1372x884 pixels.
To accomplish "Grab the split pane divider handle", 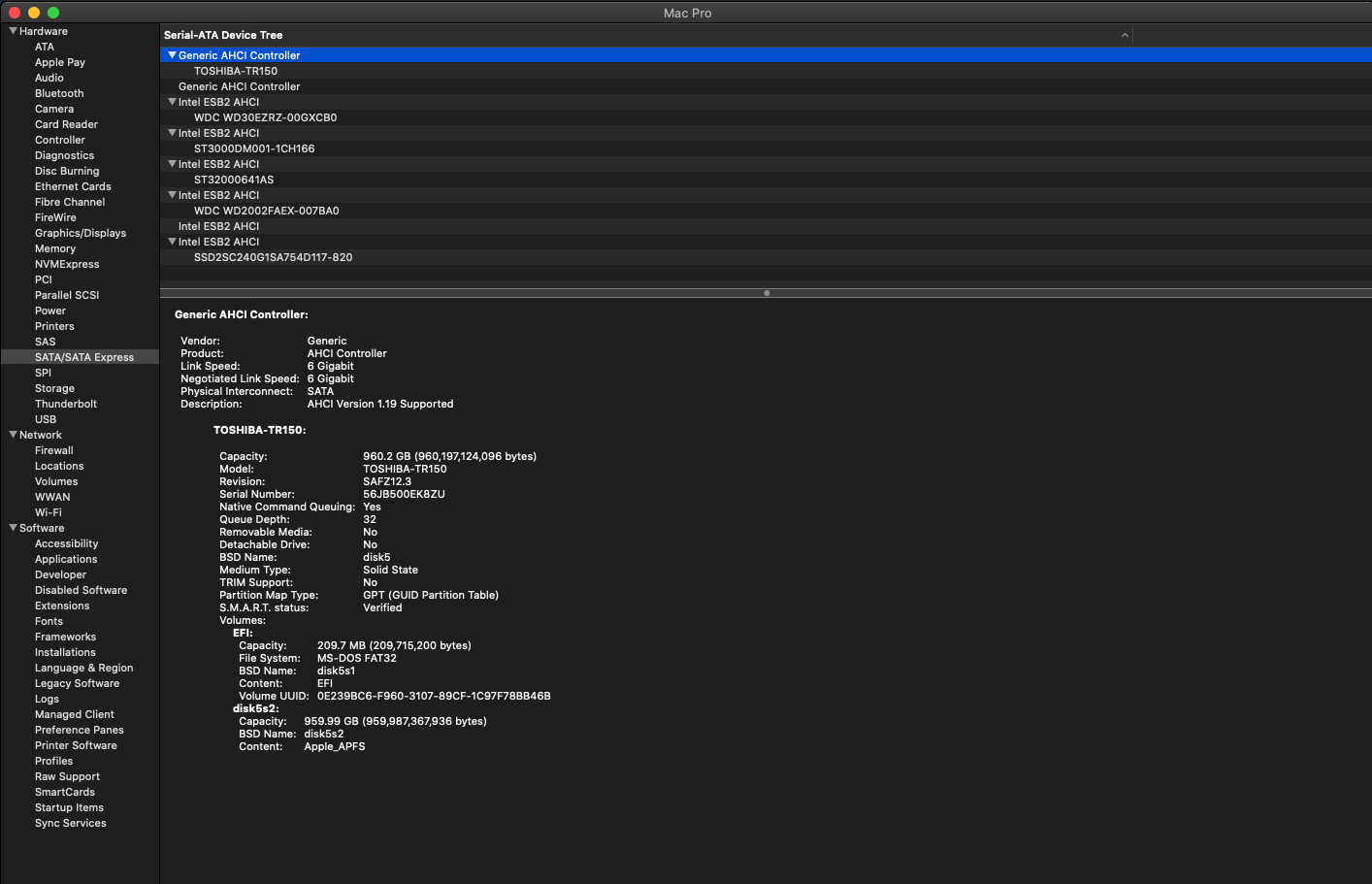I will (x=767, y=293).
